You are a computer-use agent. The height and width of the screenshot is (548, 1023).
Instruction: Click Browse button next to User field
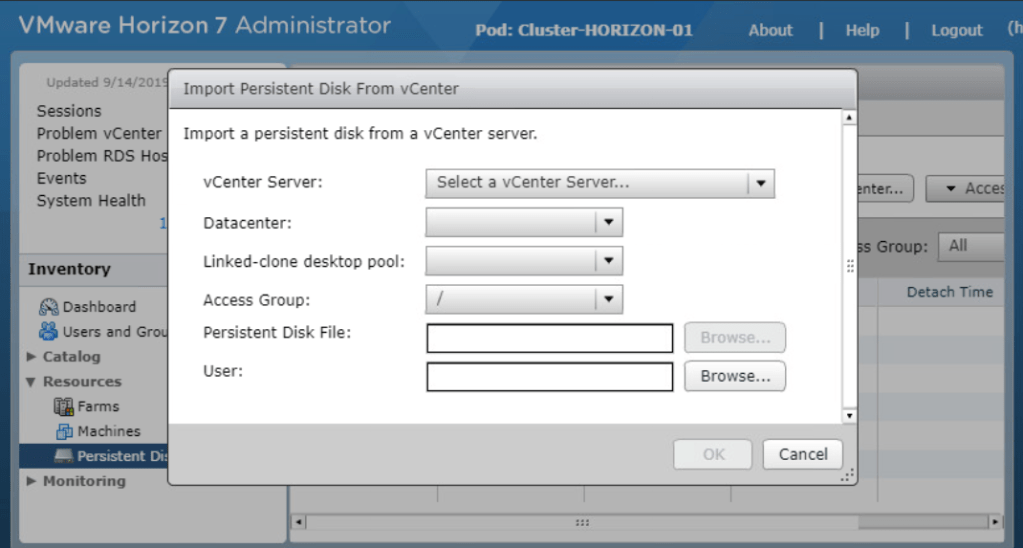coord(735,376)
